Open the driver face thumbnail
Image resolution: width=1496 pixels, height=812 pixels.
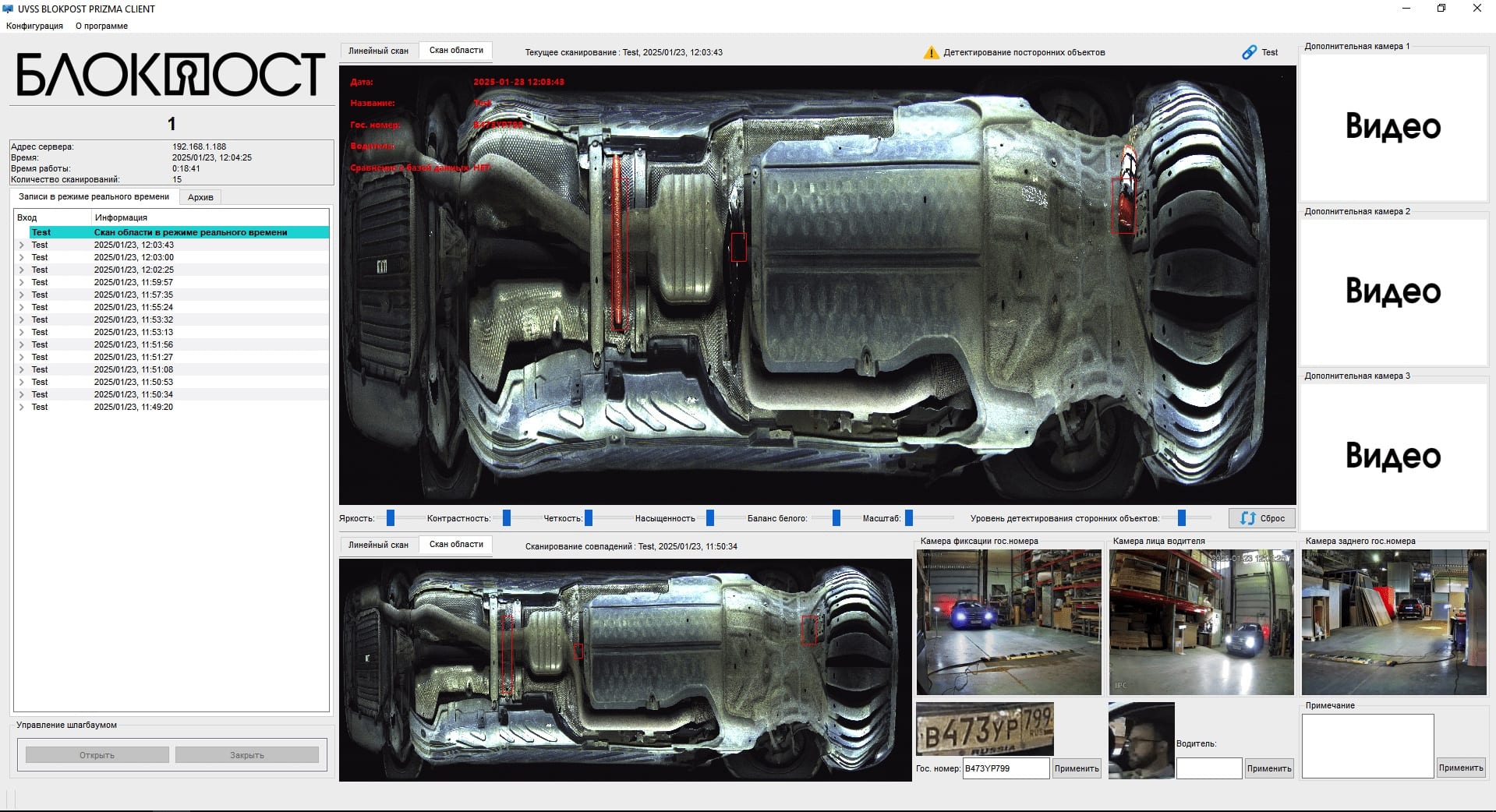(1141, 740)
